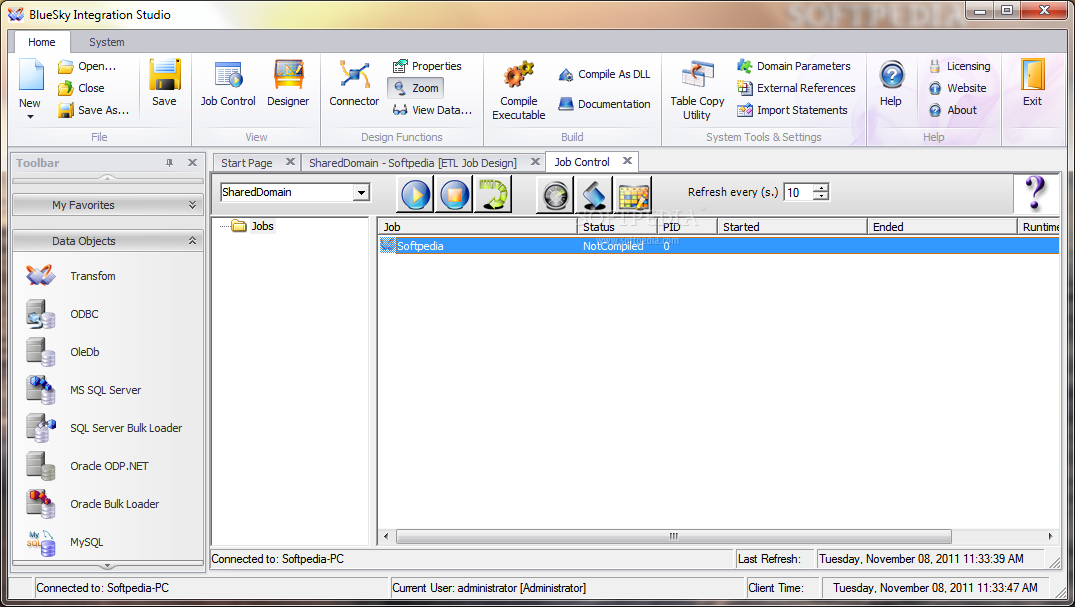The height and width of the screenshot is (607, 1075).
Task: Click the Refresh every seconds field
Action: pos(799,193)
